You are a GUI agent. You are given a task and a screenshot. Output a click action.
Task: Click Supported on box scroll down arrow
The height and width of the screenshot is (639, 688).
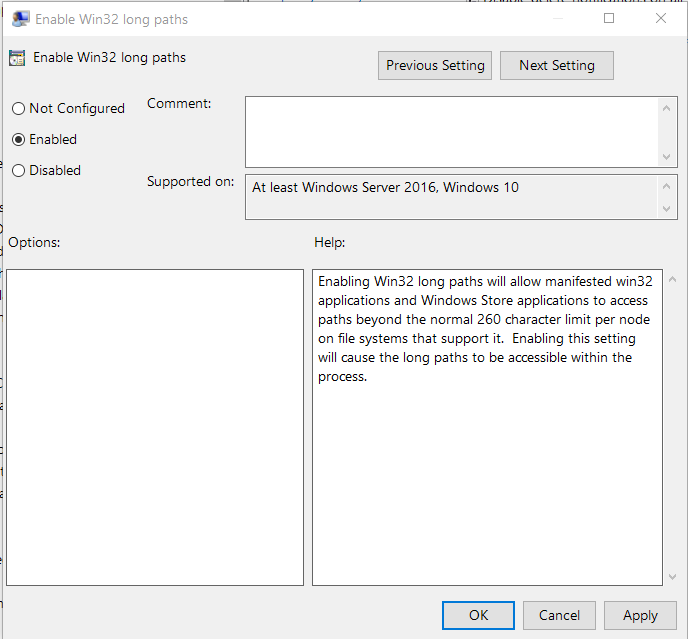(x=666, y=208)
